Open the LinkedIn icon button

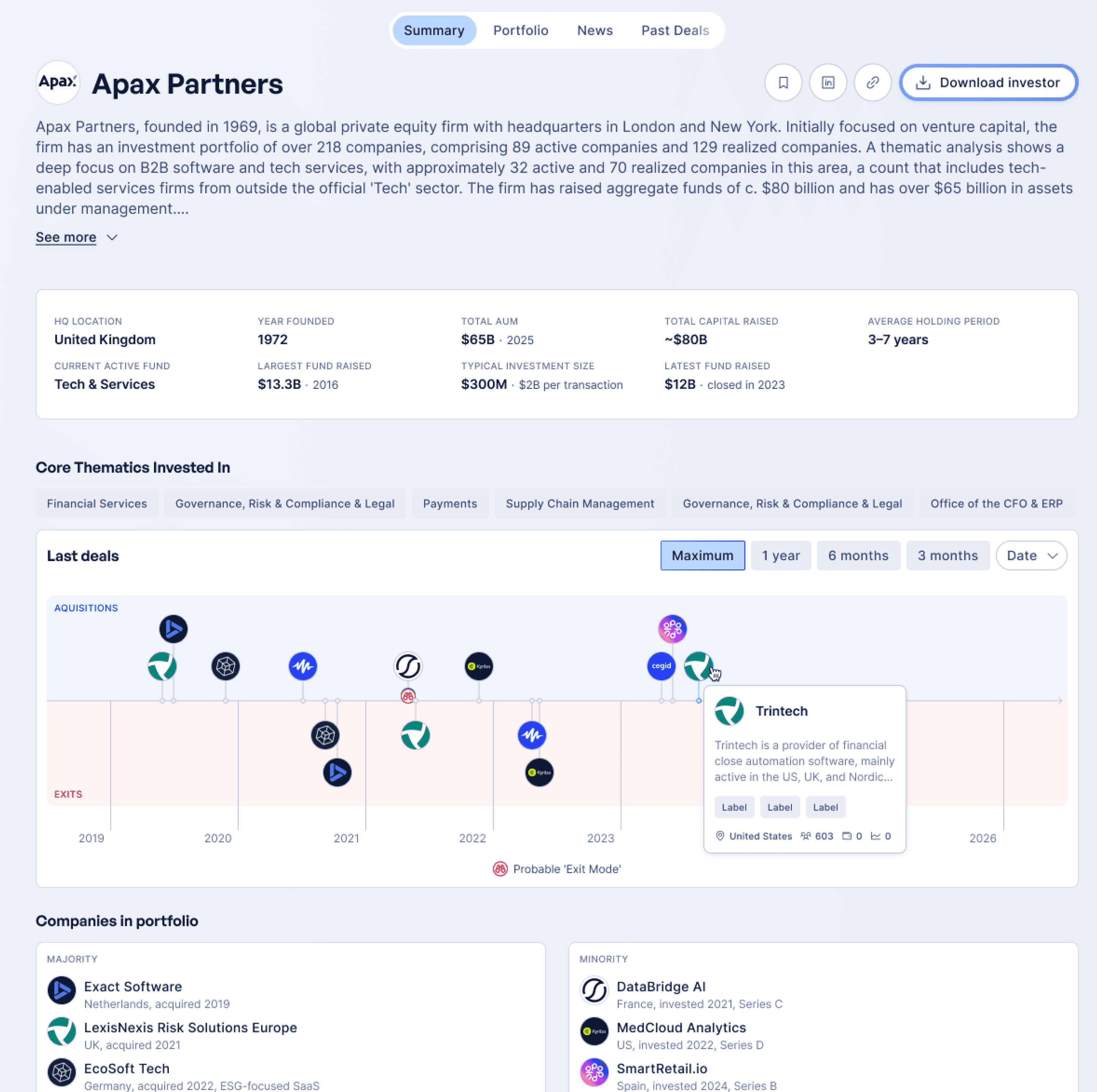click(x=828, y=83)
